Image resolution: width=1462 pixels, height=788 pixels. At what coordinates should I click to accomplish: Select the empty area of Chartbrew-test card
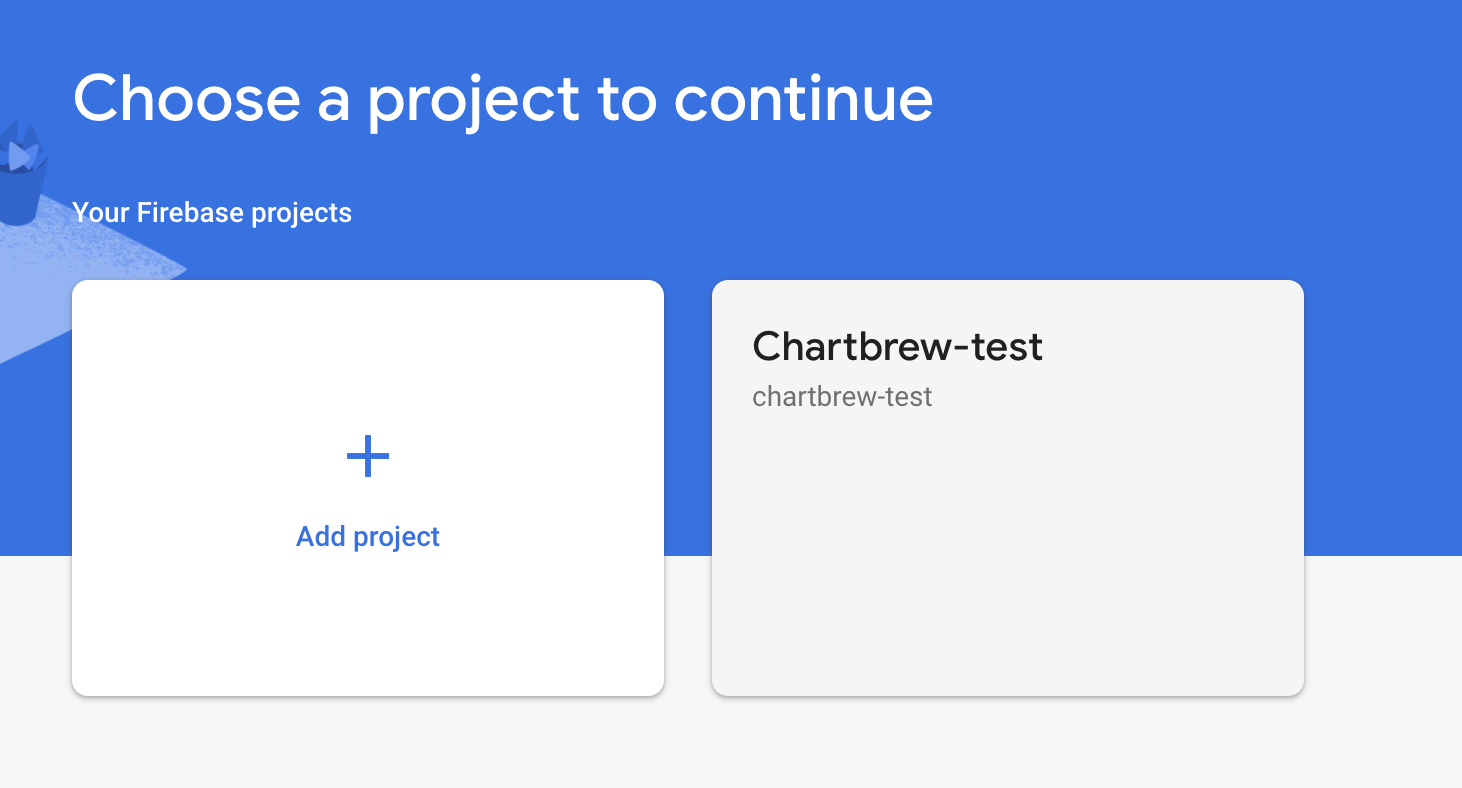tap(1007, 560)
